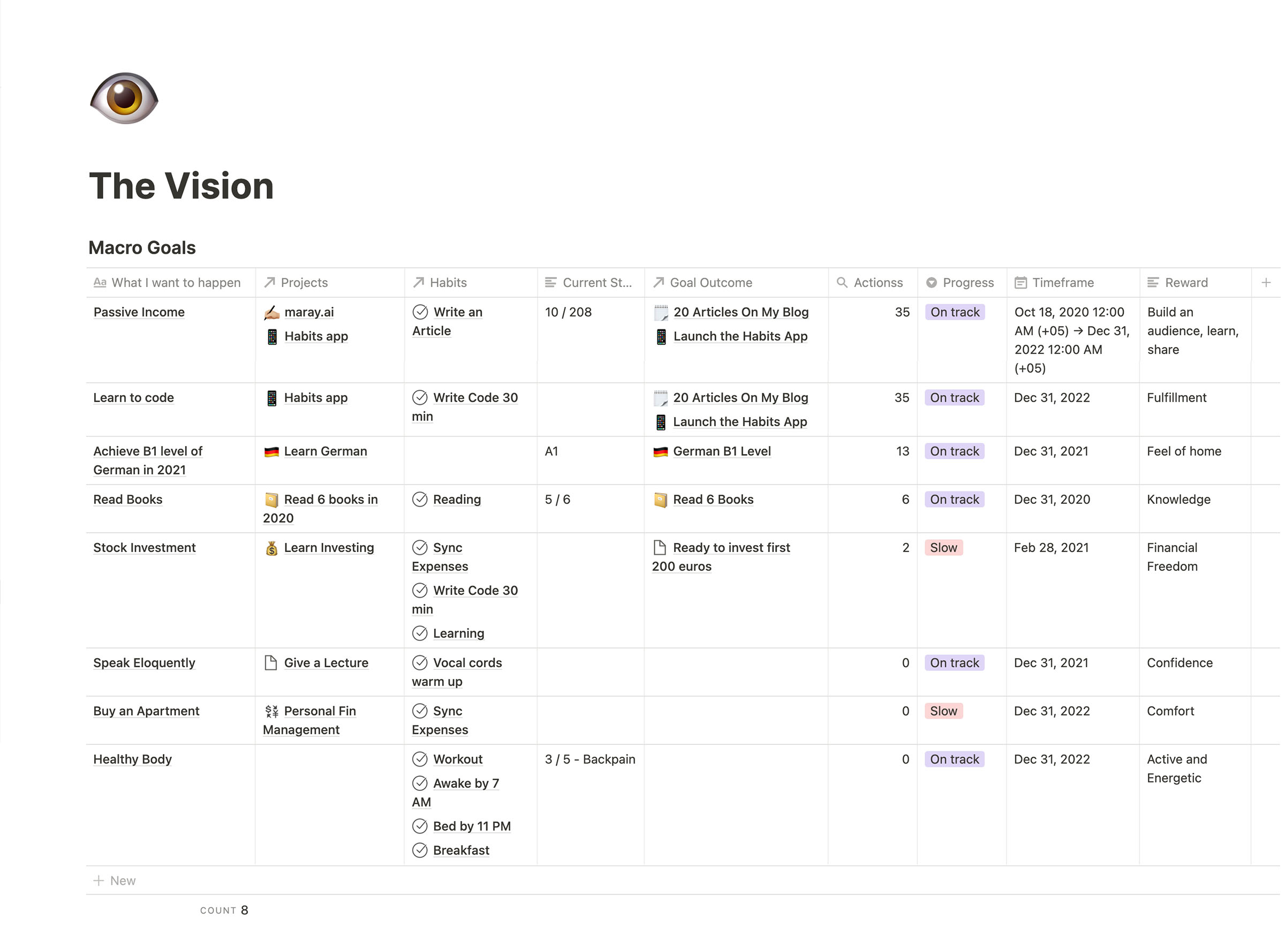Viewport: 1285px width, 952px height.
Task: Open the Stock Investment goal page
Action: point(145,548)
